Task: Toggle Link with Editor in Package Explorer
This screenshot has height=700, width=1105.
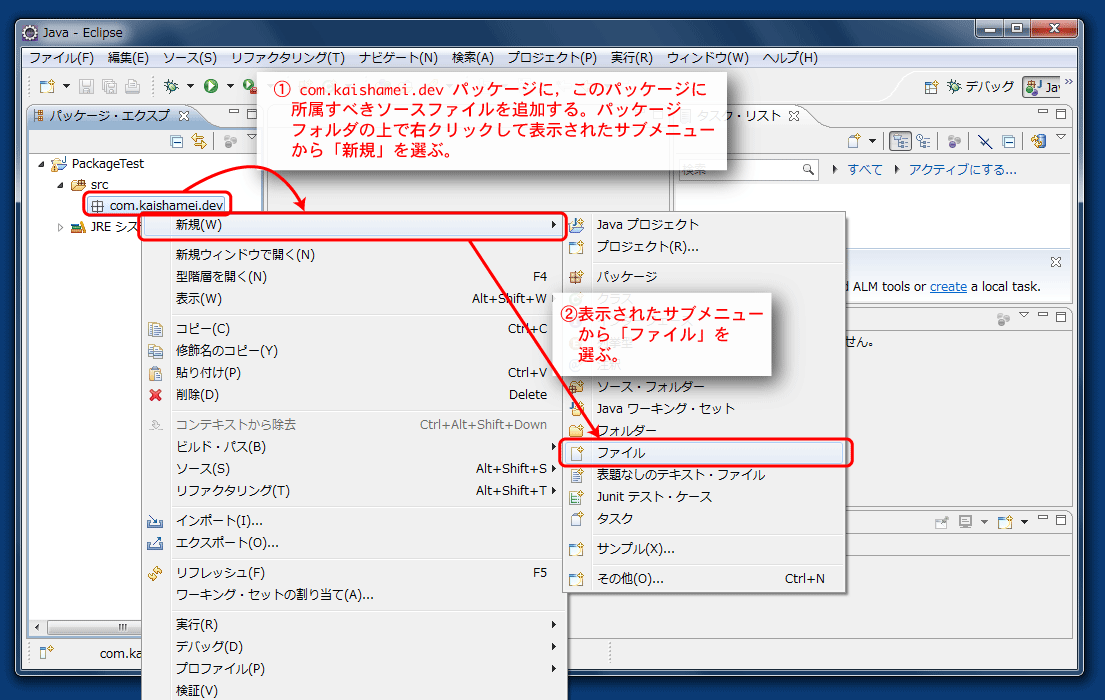Action: click(199, 142)
